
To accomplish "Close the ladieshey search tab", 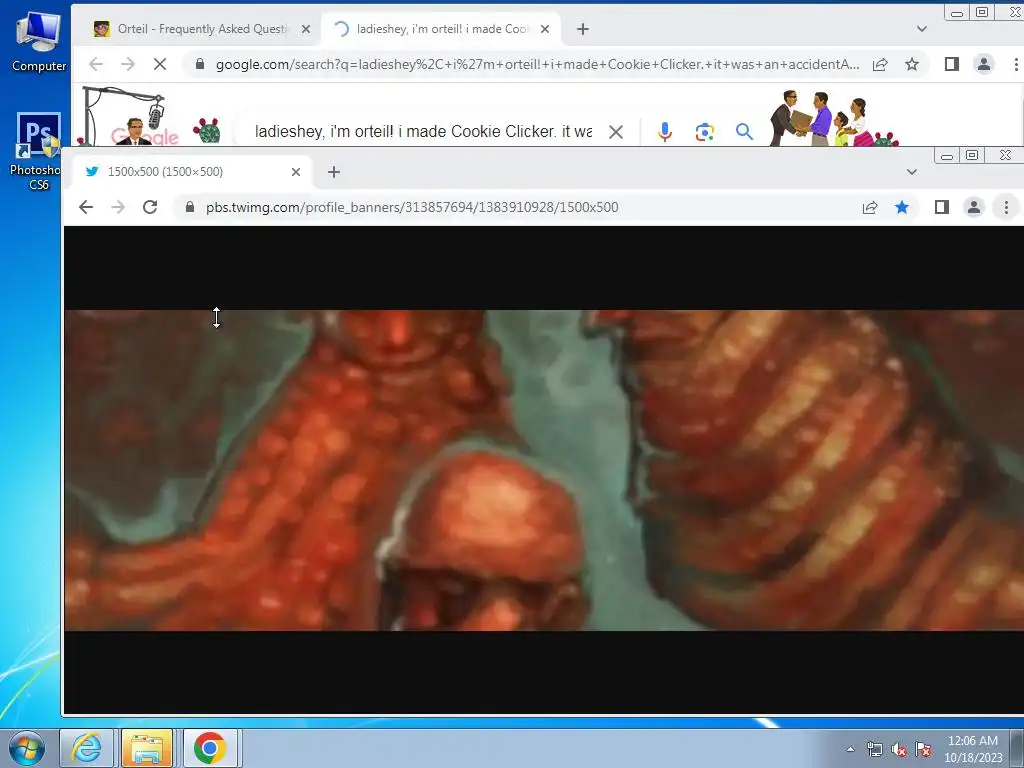I will click(x=545, y=29).
